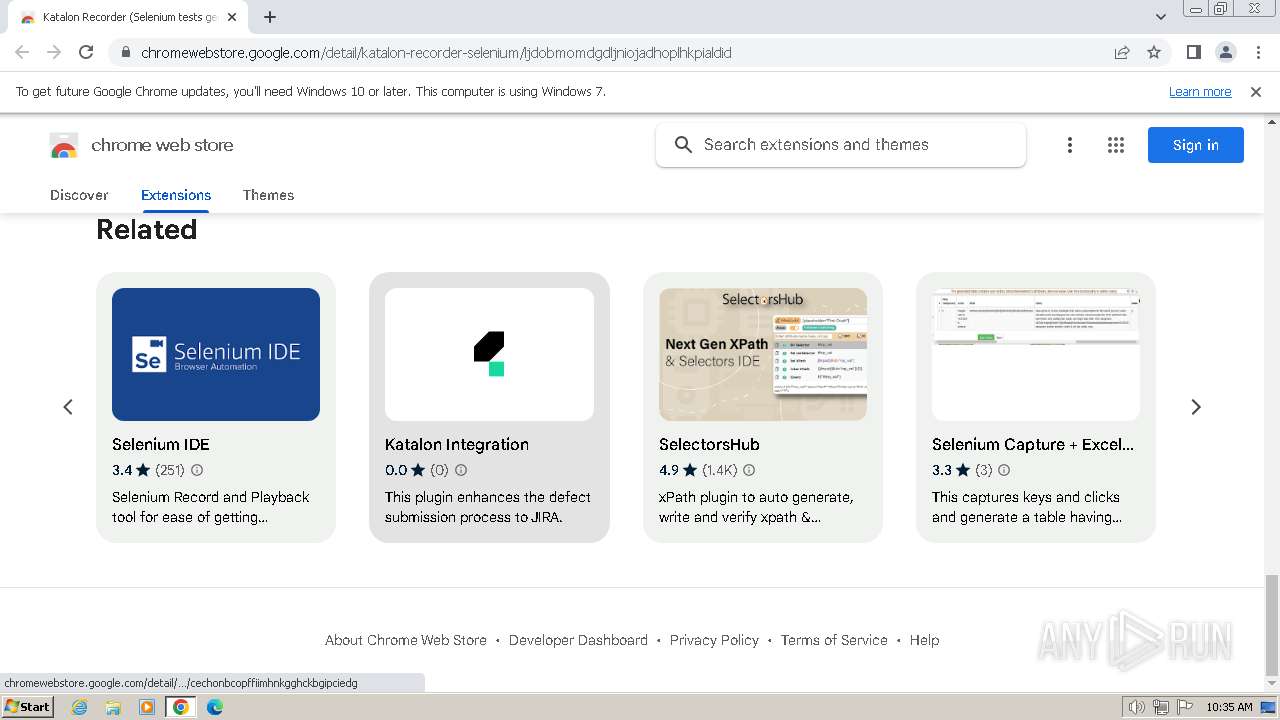The image size is (1280, 720).
Task: Reload the current page
Action: click(x=86, y=52)
